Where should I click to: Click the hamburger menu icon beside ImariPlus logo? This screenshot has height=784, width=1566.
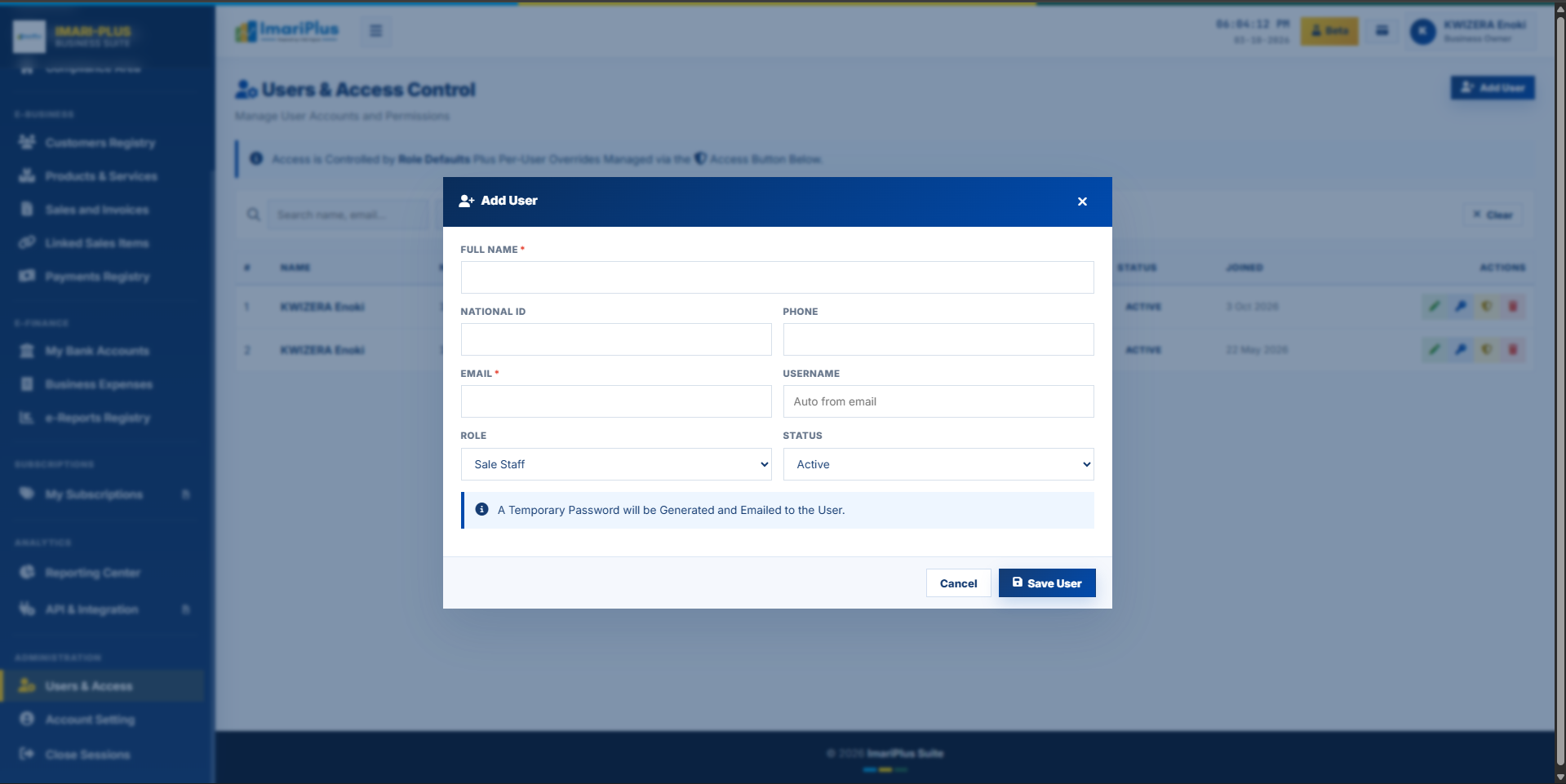pyautogui.click(x=376, y=31)
